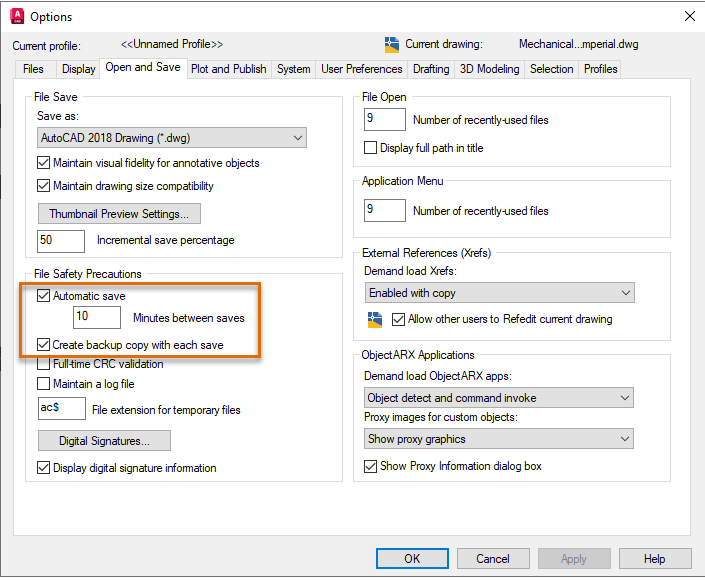Switch to the Plot and Publish tab

pyautogui.click(x=229, y=69)
